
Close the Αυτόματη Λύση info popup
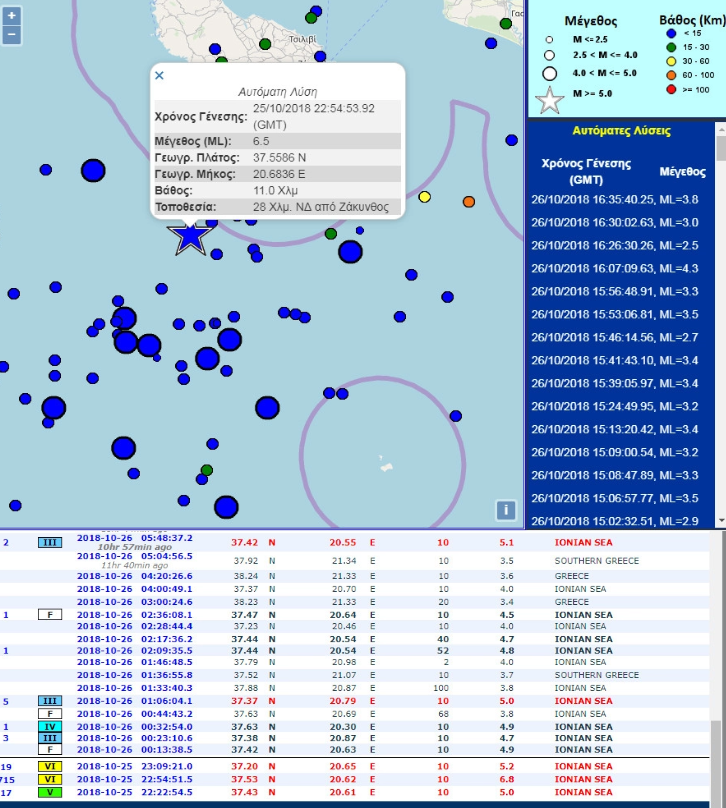[159, 75]
